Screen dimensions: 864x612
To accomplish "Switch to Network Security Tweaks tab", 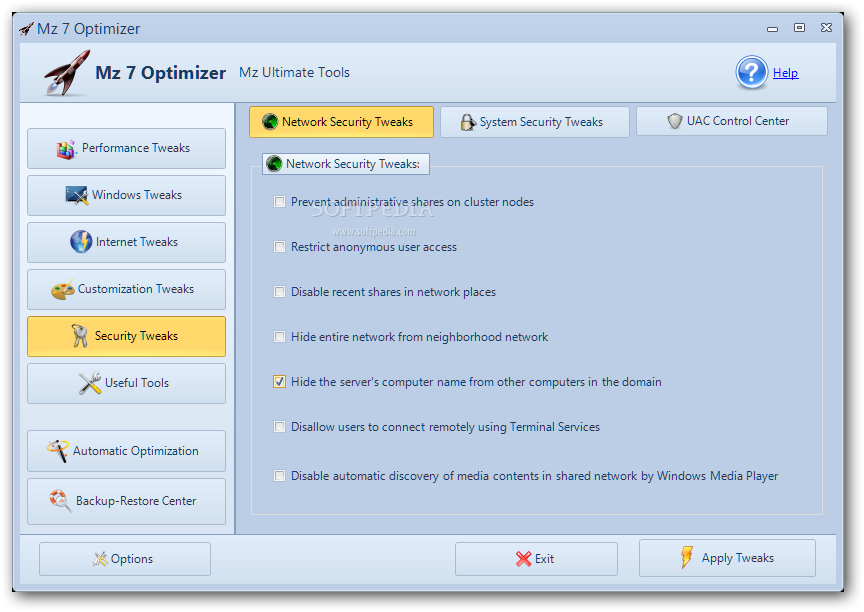I will click(x=341, y=122).
